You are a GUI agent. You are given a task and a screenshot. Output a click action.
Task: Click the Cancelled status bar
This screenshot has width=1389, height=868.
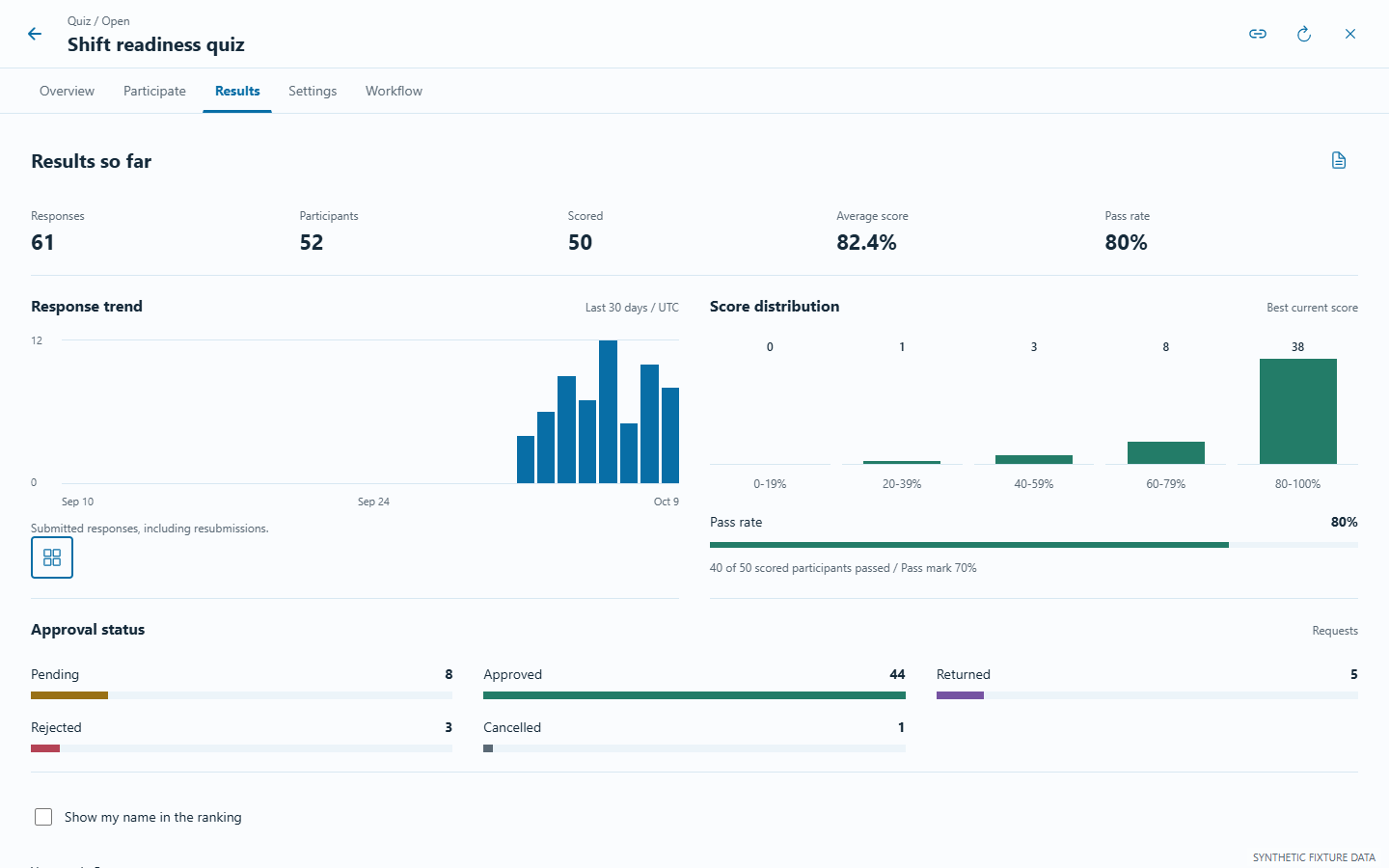tap(694, 747)
